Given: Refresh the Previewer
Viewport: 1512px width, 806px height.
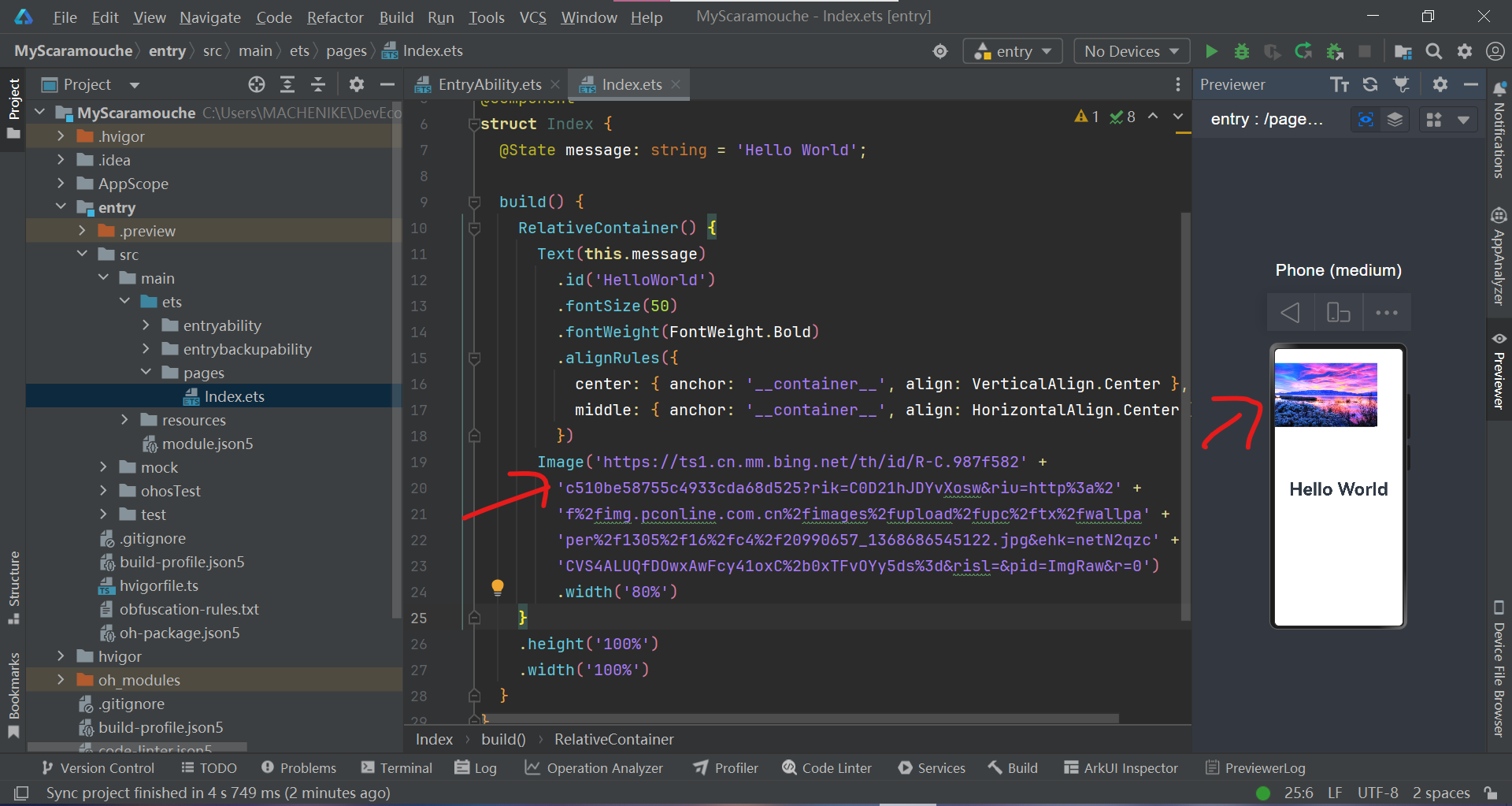Looking at the screenshot, I should [1370, 84].
